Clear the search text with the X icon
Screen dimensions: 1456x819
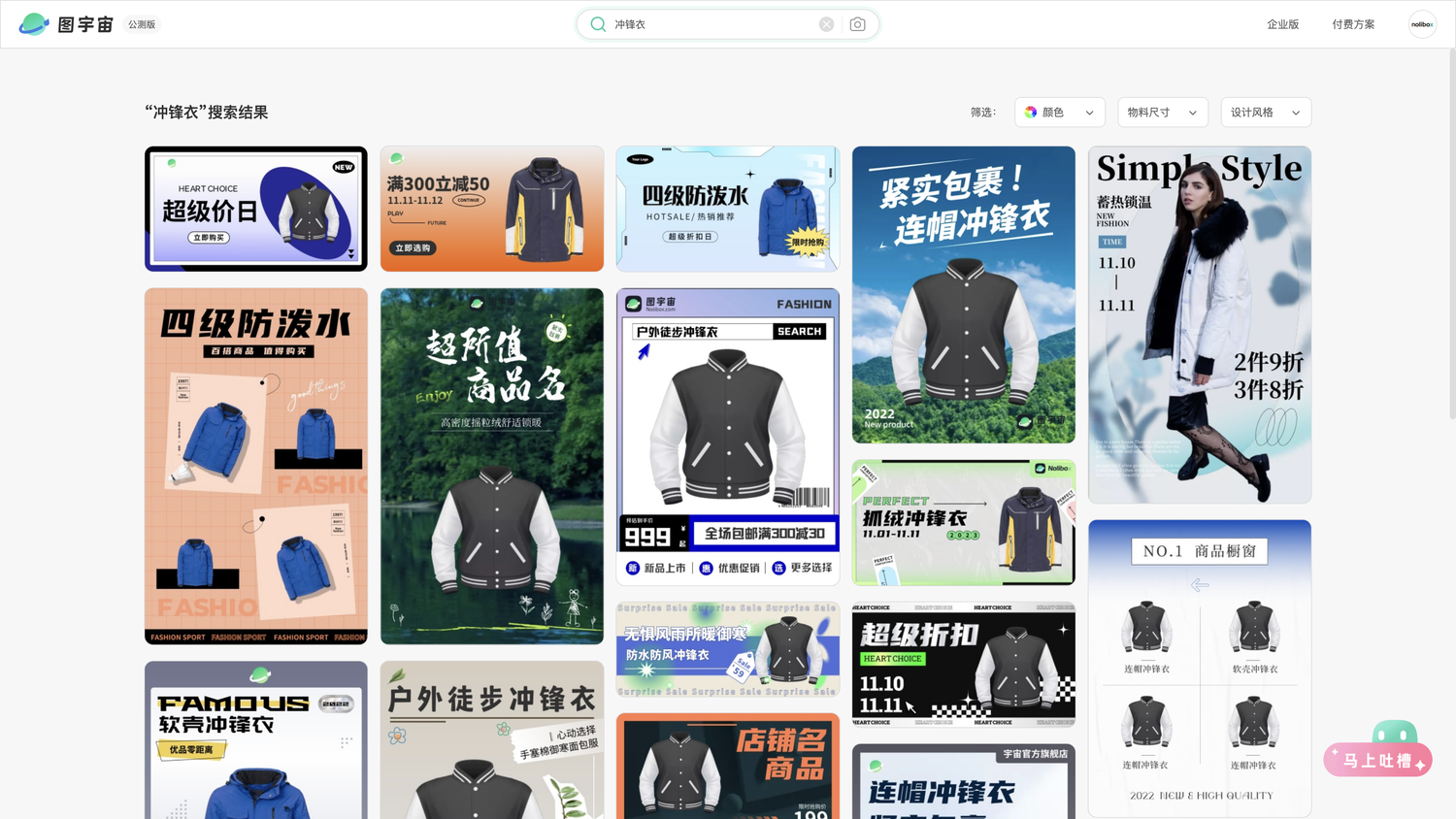click(826, 24)
